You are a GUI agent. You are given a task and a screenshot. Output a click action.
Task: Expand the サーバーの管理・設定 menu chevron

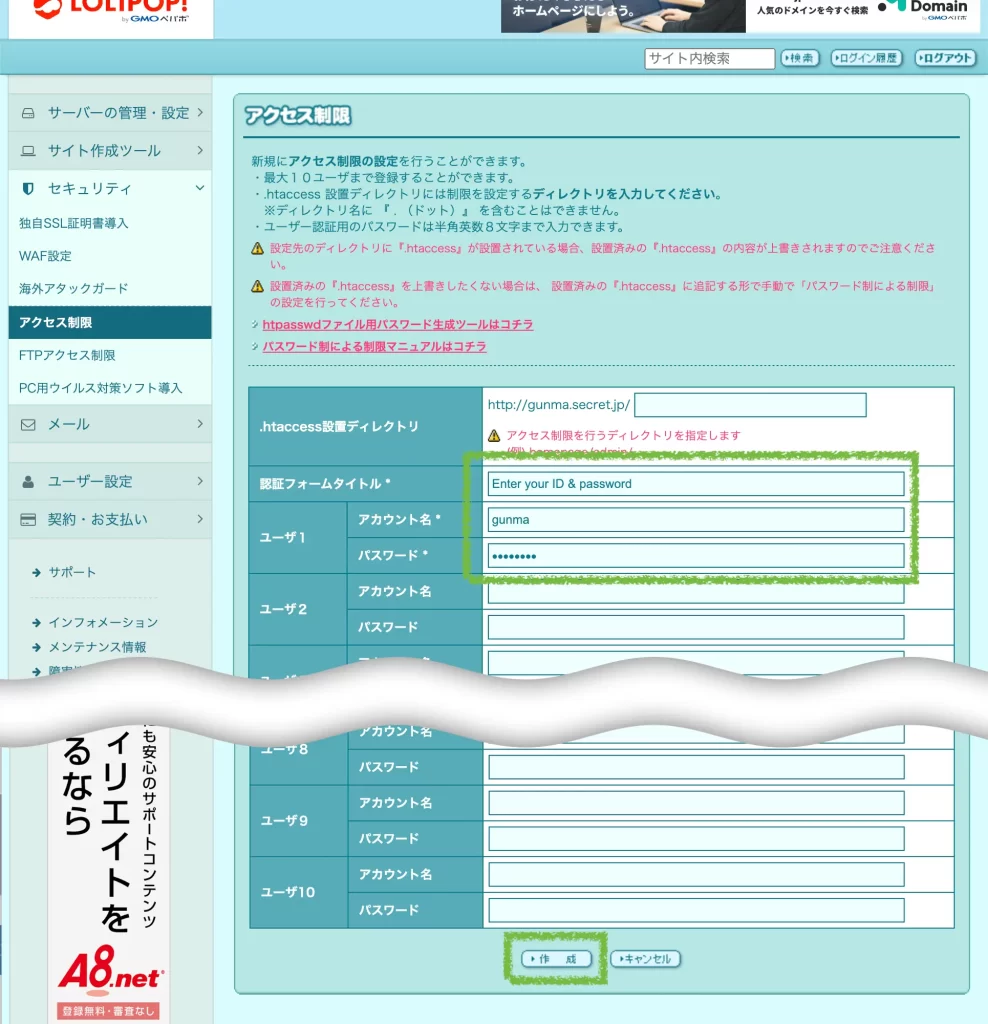(x=200, y=113)
